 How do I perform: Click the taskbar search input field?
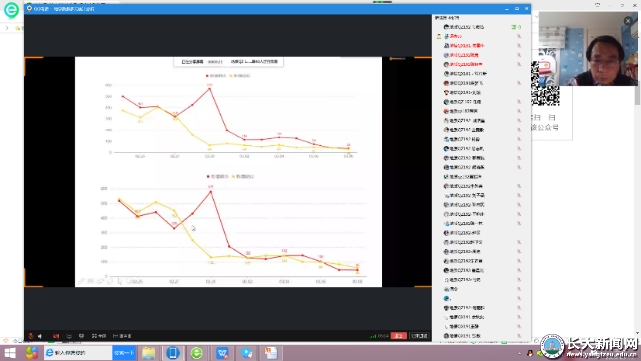(78, 353)
